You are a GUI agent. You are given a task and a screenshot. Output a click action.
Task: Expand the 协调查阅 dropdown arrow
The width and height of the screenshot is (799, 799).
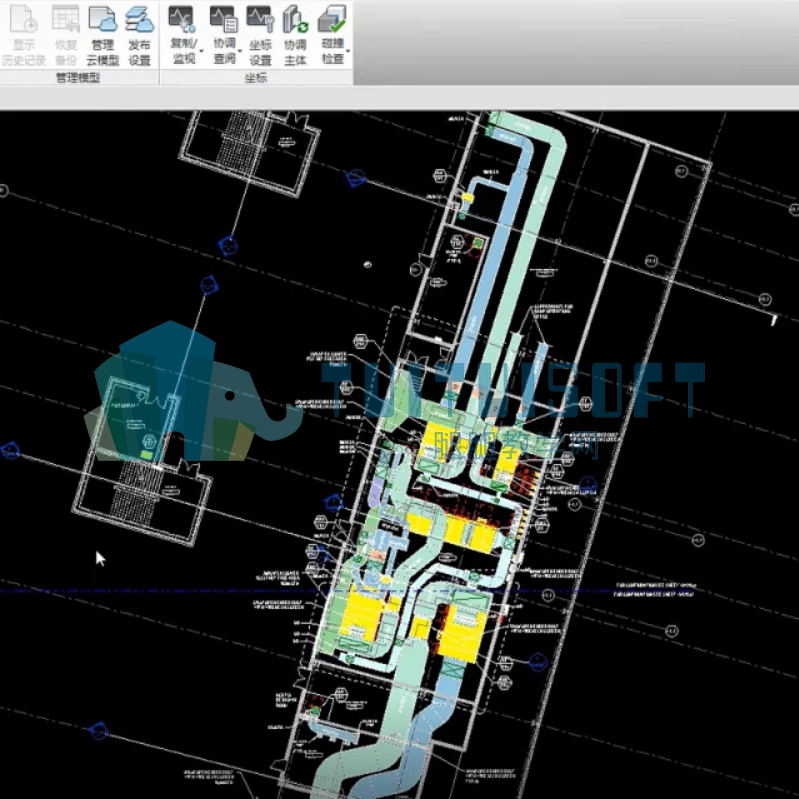tap(240, 51)
